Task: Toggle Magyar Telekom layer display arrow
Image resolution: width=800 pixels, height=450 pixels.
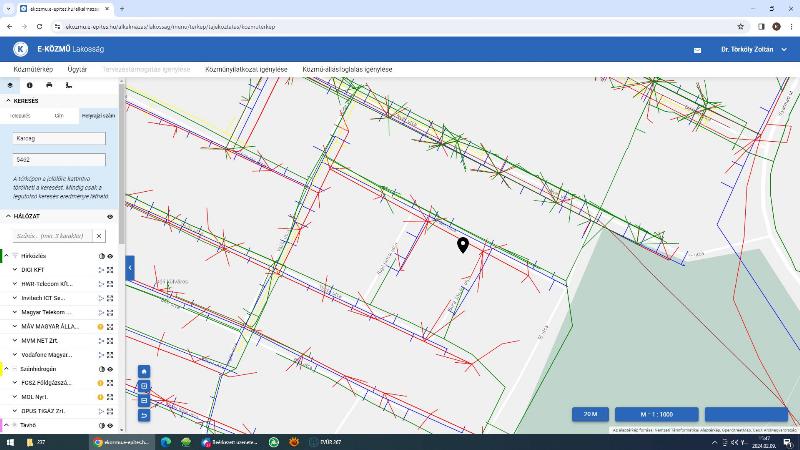Action: [101, 312]
